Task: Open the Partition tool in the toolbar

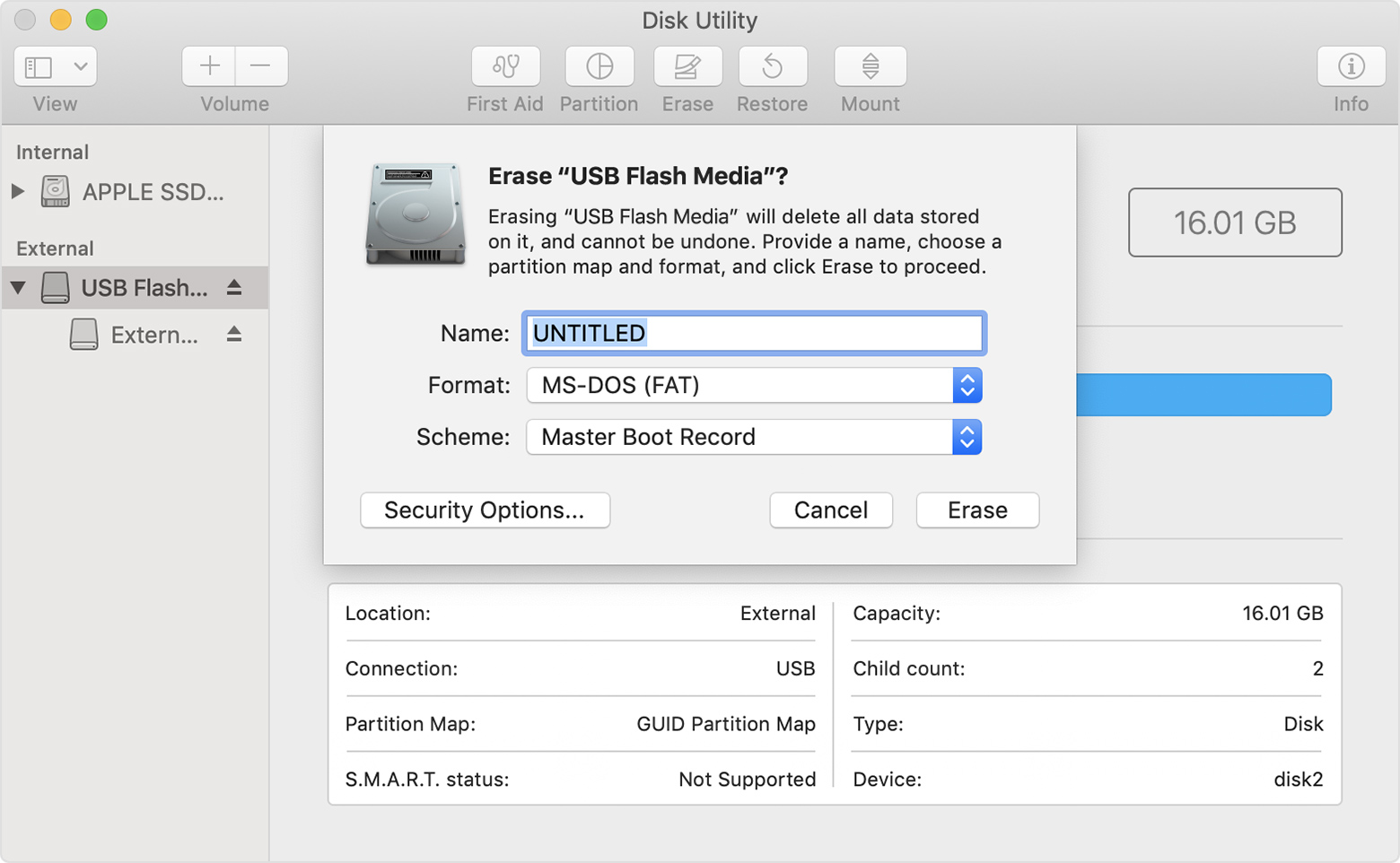Action: pyautogui.click(x=599, y=66)
